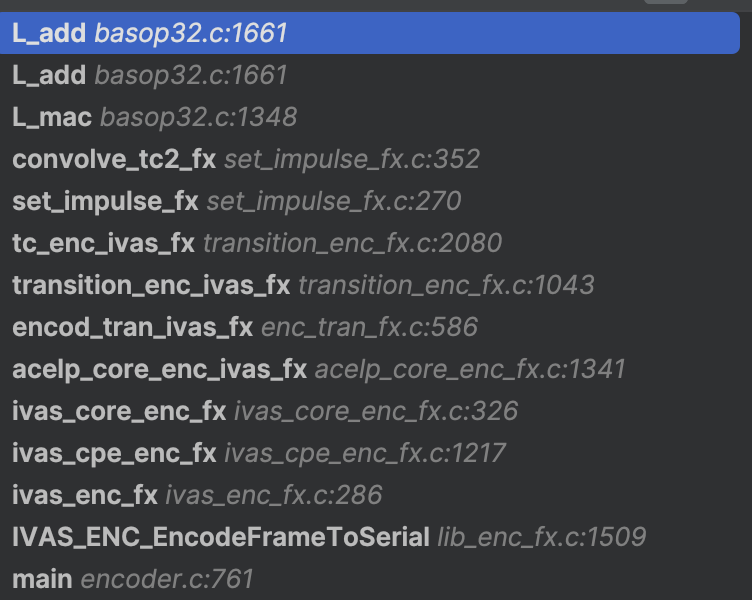Click the encod_tran_ivas_fx frame
The image size is (752, 600).
click(x=132, y=327)
